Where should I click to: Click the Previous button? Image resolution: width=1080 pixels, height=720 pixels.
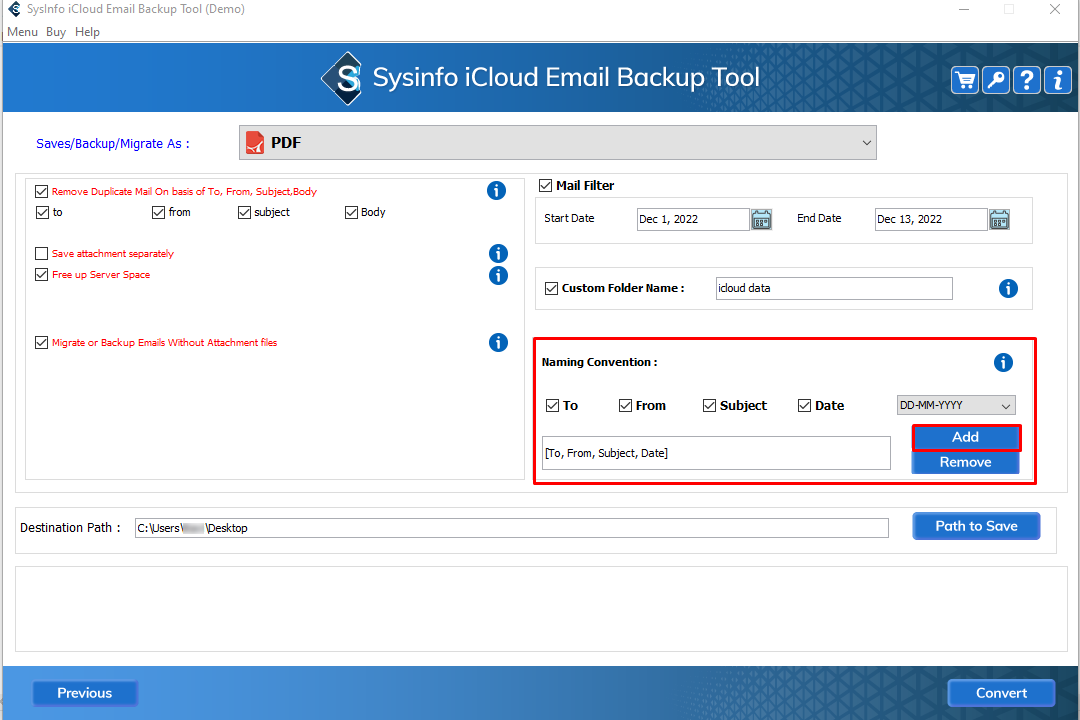click(85, 693)
